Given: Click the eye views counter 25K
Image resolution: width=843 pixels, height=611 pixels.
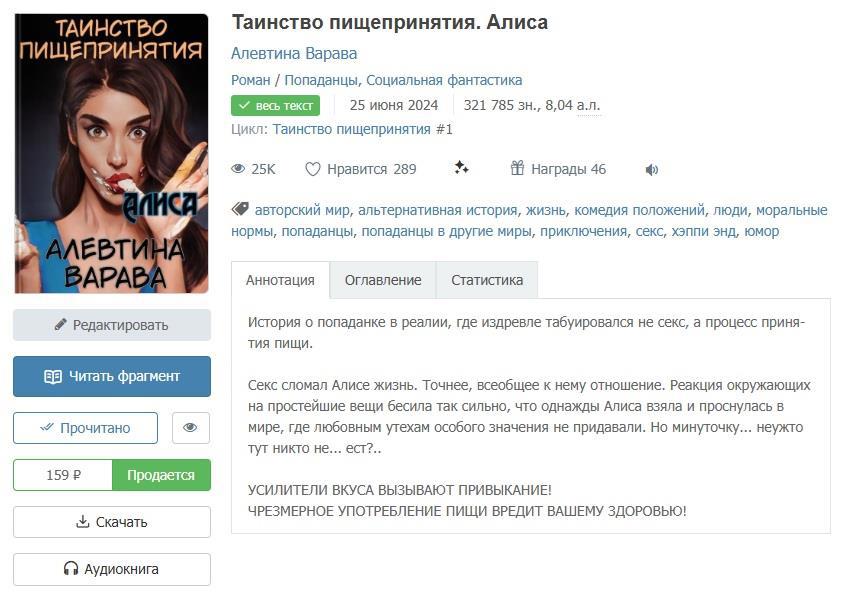Looking at the screenshot, I should [253, 169].
